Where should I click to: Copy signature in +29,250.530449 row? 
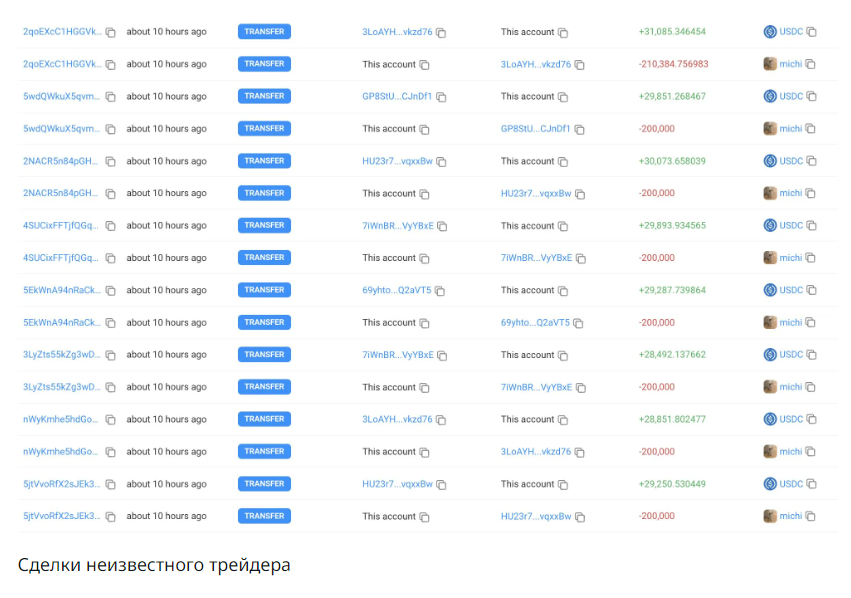(x=111, y=484)
